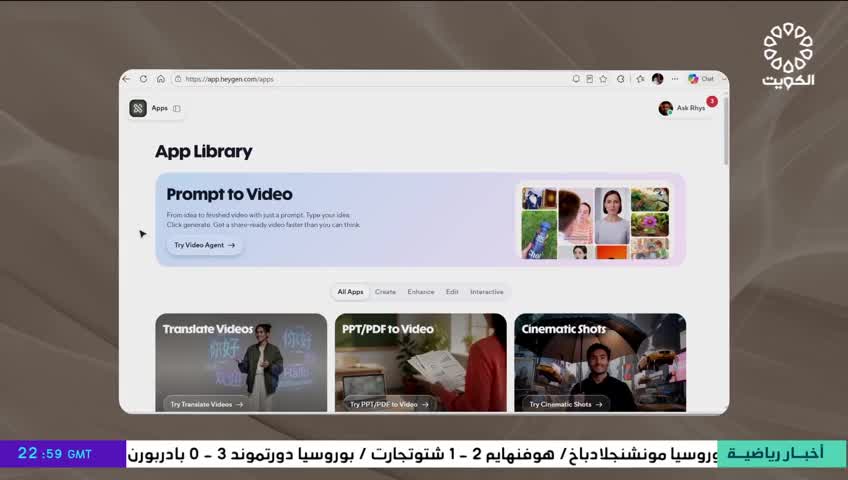The width and height of the screenshot is (848, 480).
Task: Select the All Apps tab
Action: coord(350,292)
